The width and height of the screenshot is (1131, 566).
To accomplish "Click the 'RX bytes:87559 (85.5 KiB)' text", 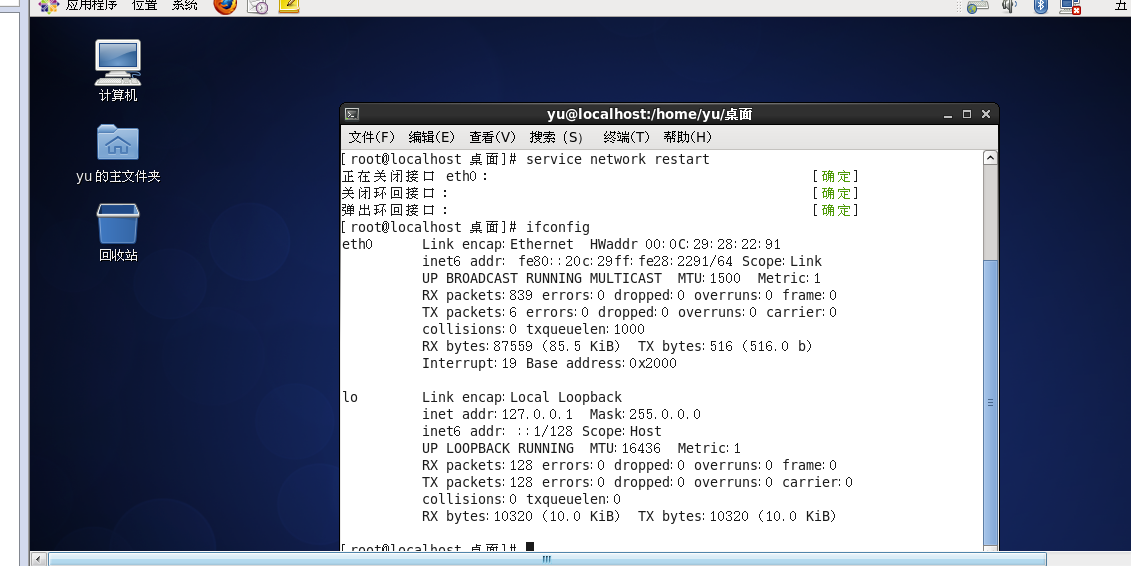I will (522, 347).
